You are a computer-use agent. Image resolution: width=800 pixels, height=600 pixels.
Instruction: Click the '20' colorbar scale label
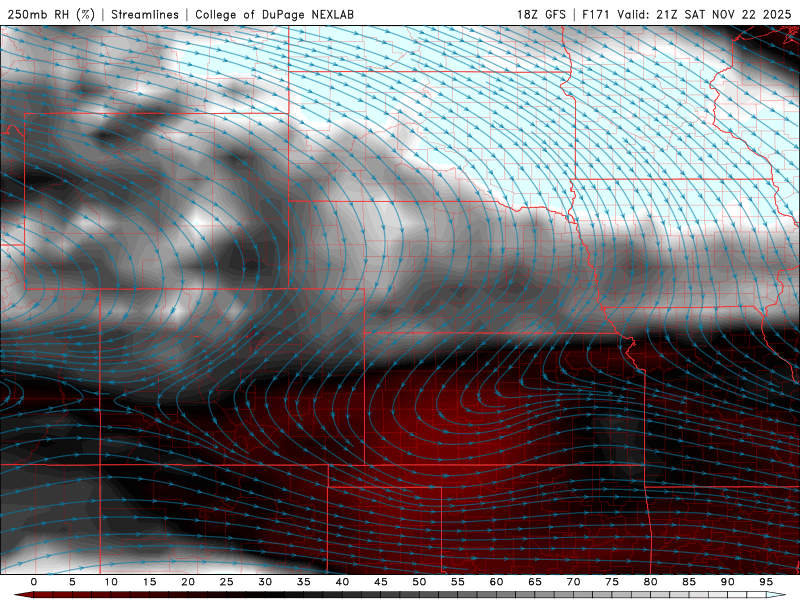[x=188, y=582]
